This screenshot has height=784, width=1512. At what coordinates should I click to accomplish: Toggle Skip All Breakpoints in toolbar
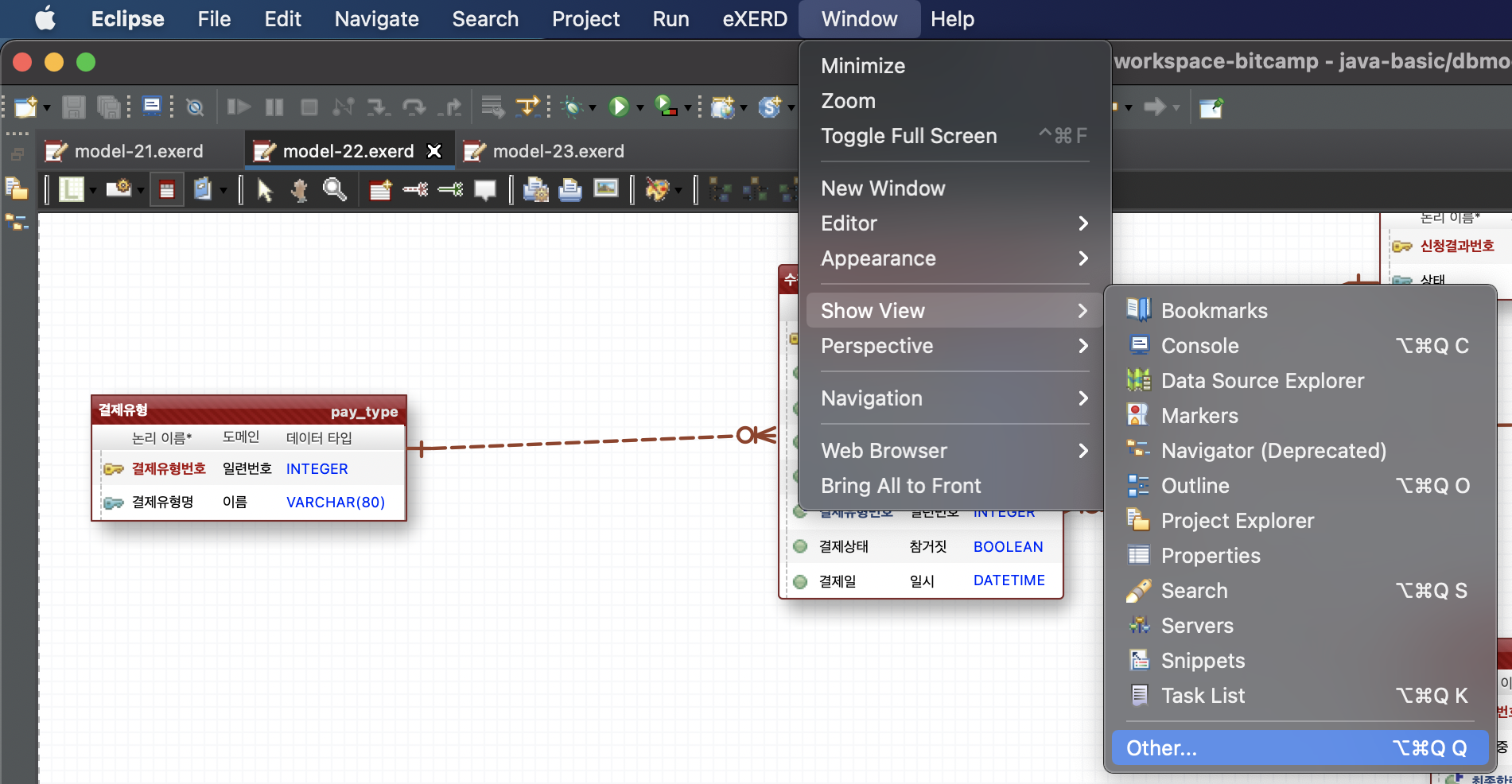pyautogui.click(x=195, y=107)
